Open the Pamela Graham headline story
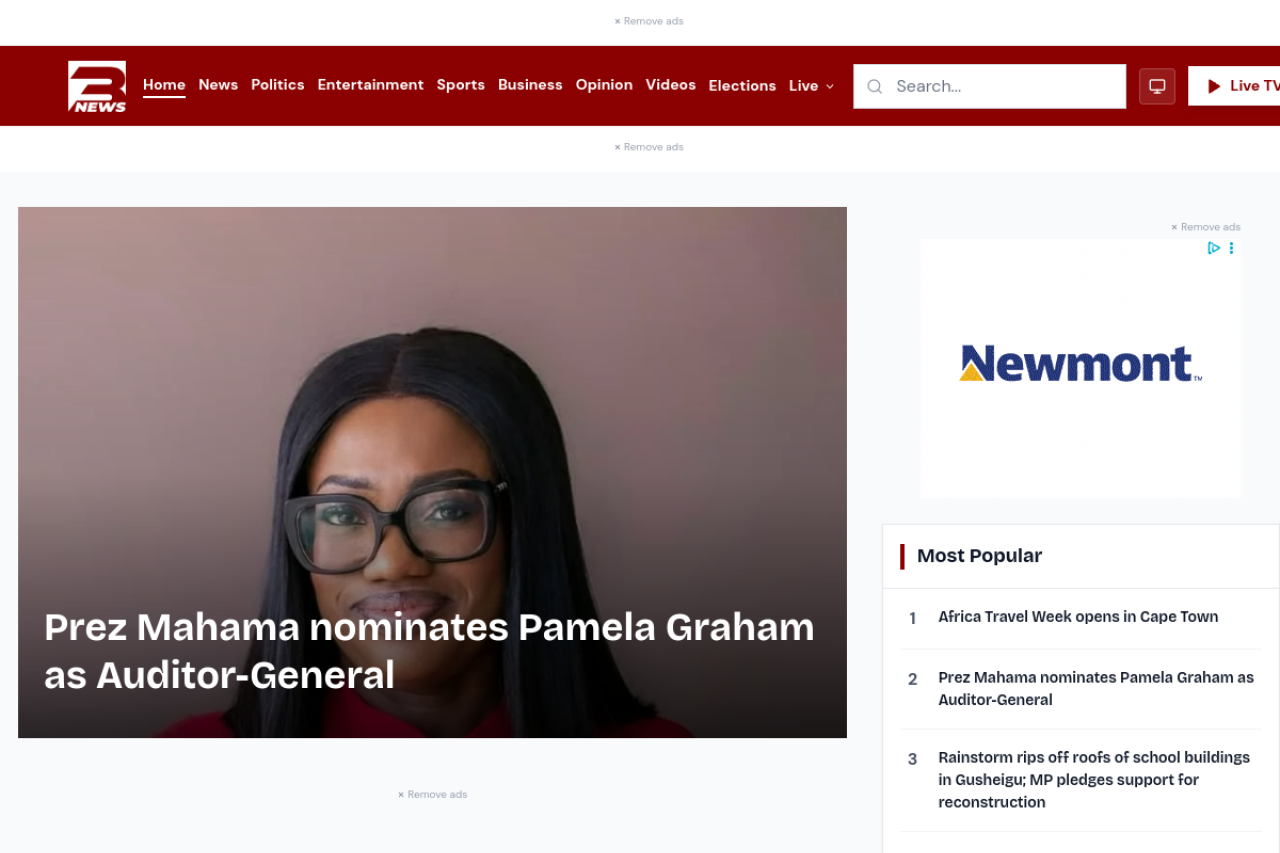 coord(429,651)
